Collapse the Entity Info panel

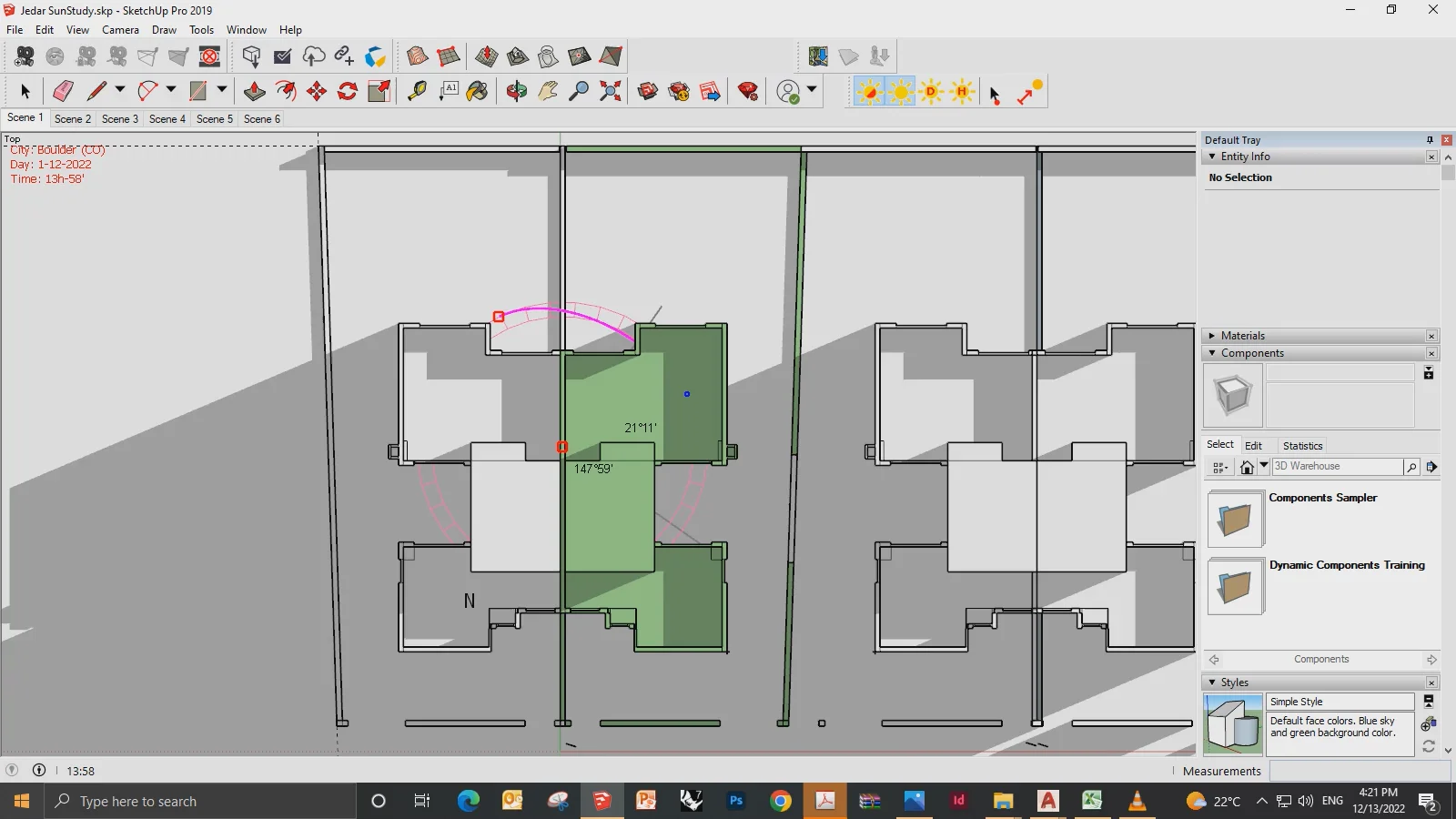pyautogui.click(x=1212, y=157)
